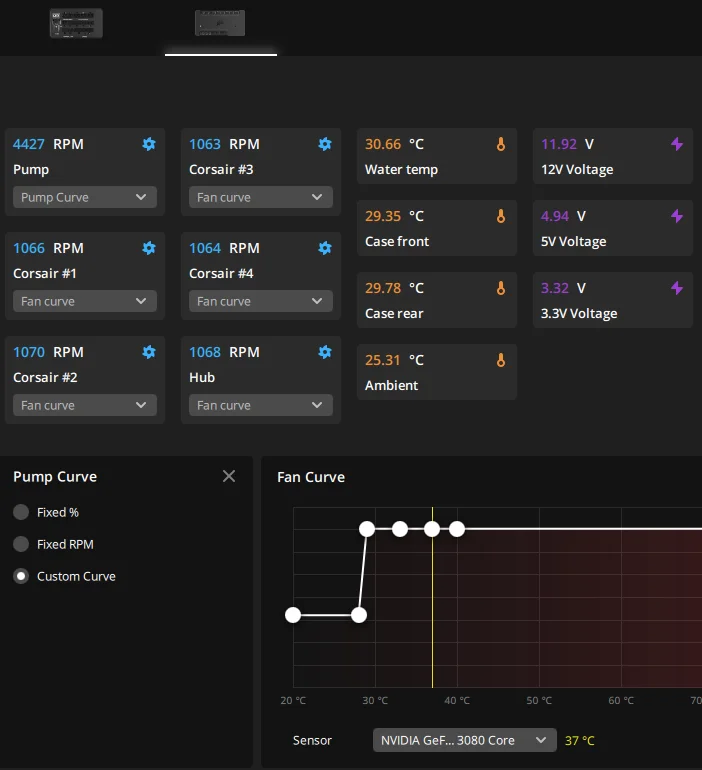
Task: Click the Sensor label below the graph
Action: 312,740
